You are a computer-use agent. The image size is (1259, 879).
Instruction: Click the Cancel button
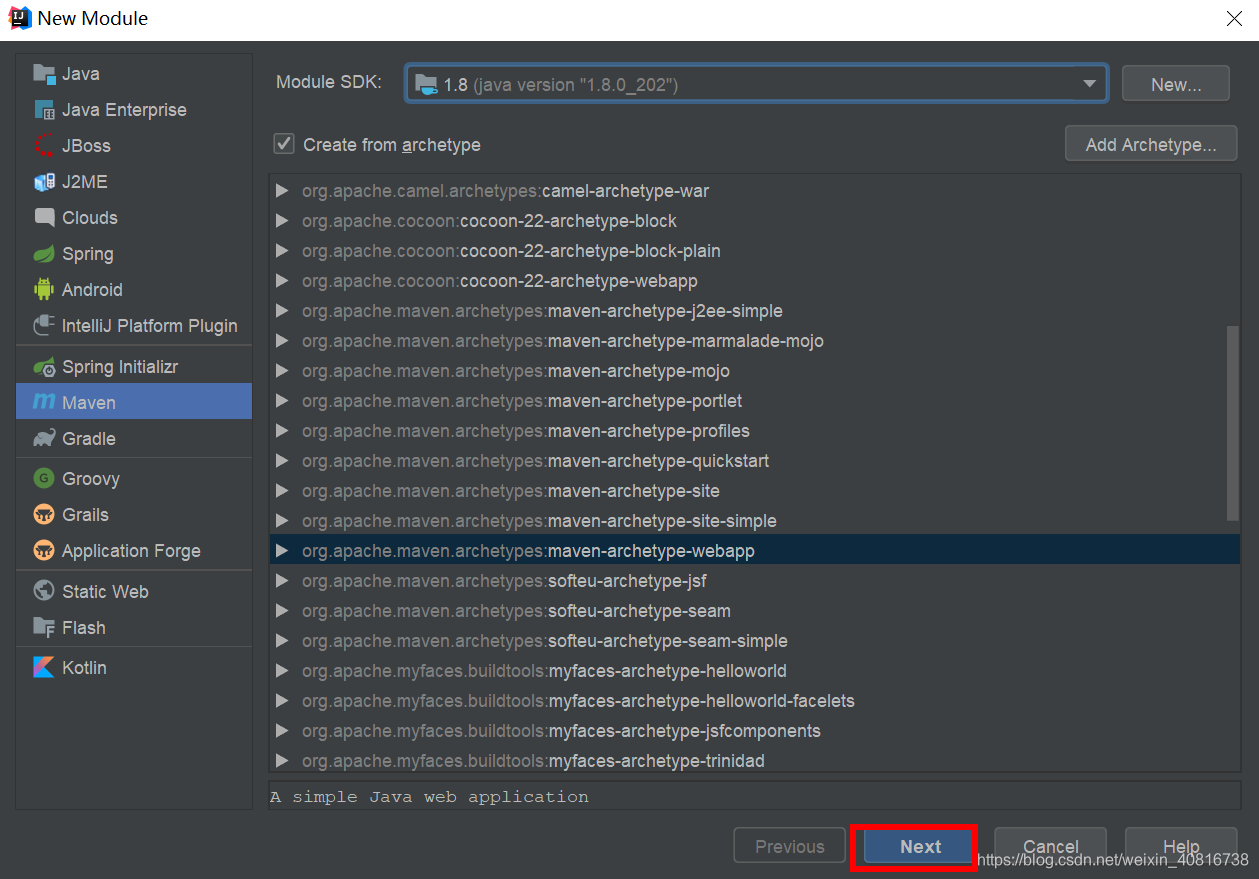[1050, 847]
